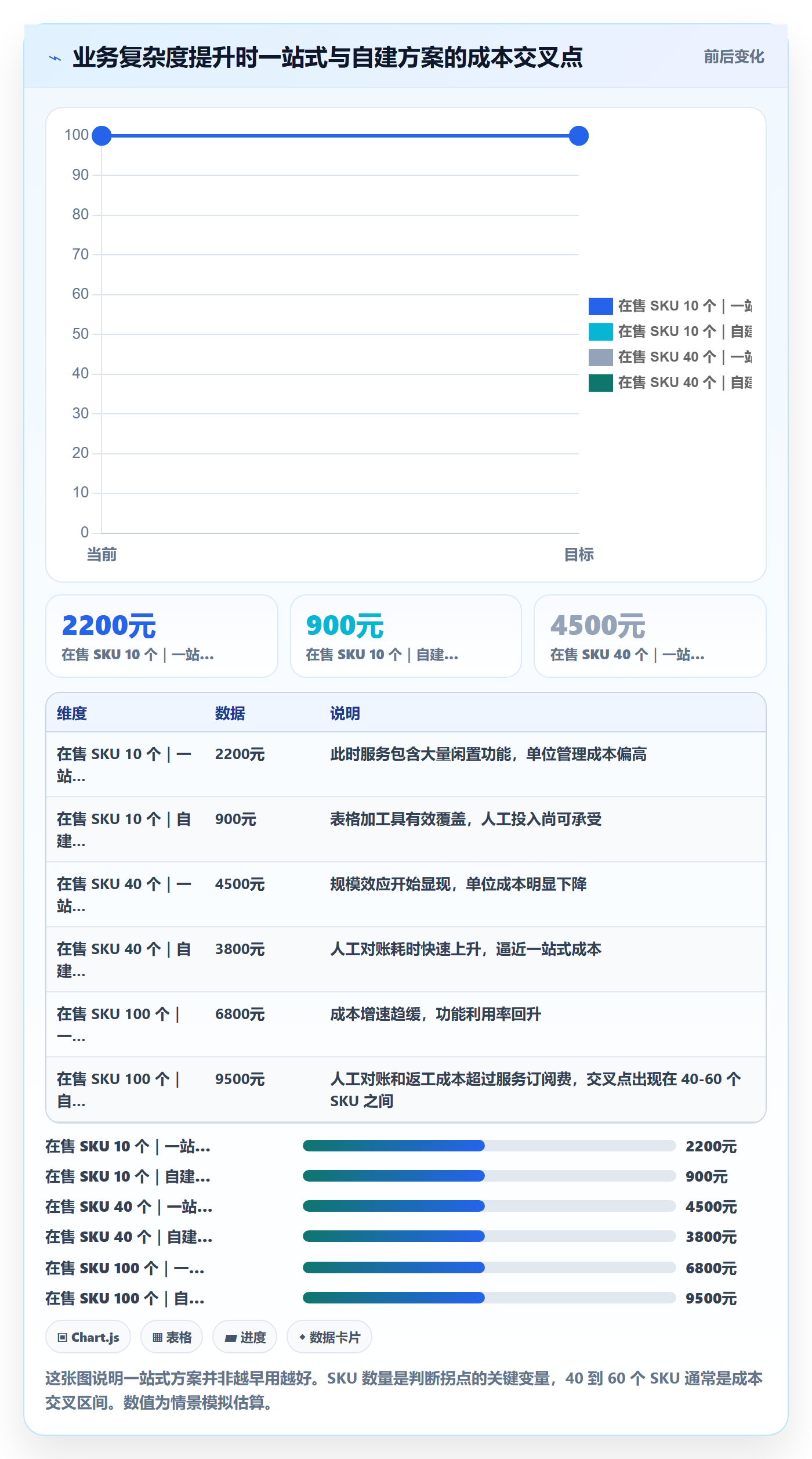Click the lightning icon beside the card title
The height and width of the screenshot is (1459, 812).
coord(55,58)
